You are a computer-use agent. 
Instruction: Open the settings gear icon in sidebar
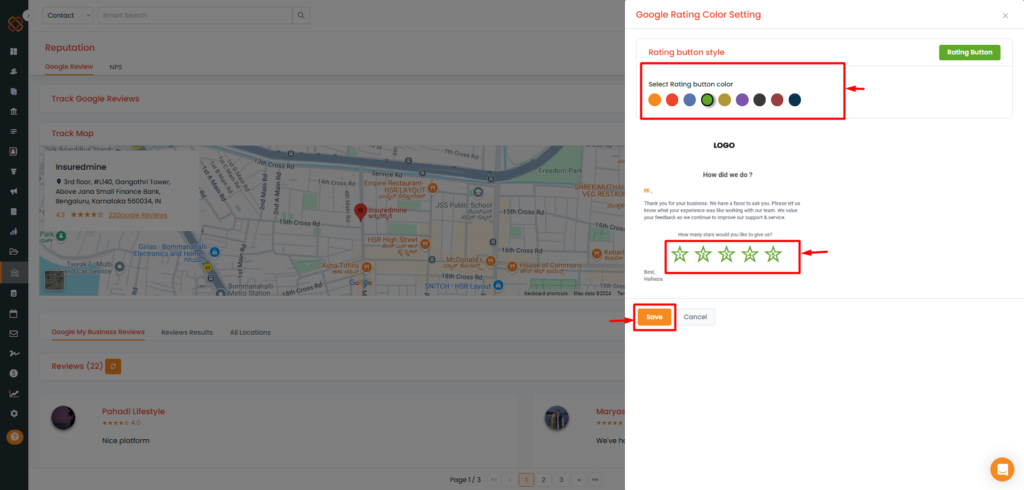[14, 414]
